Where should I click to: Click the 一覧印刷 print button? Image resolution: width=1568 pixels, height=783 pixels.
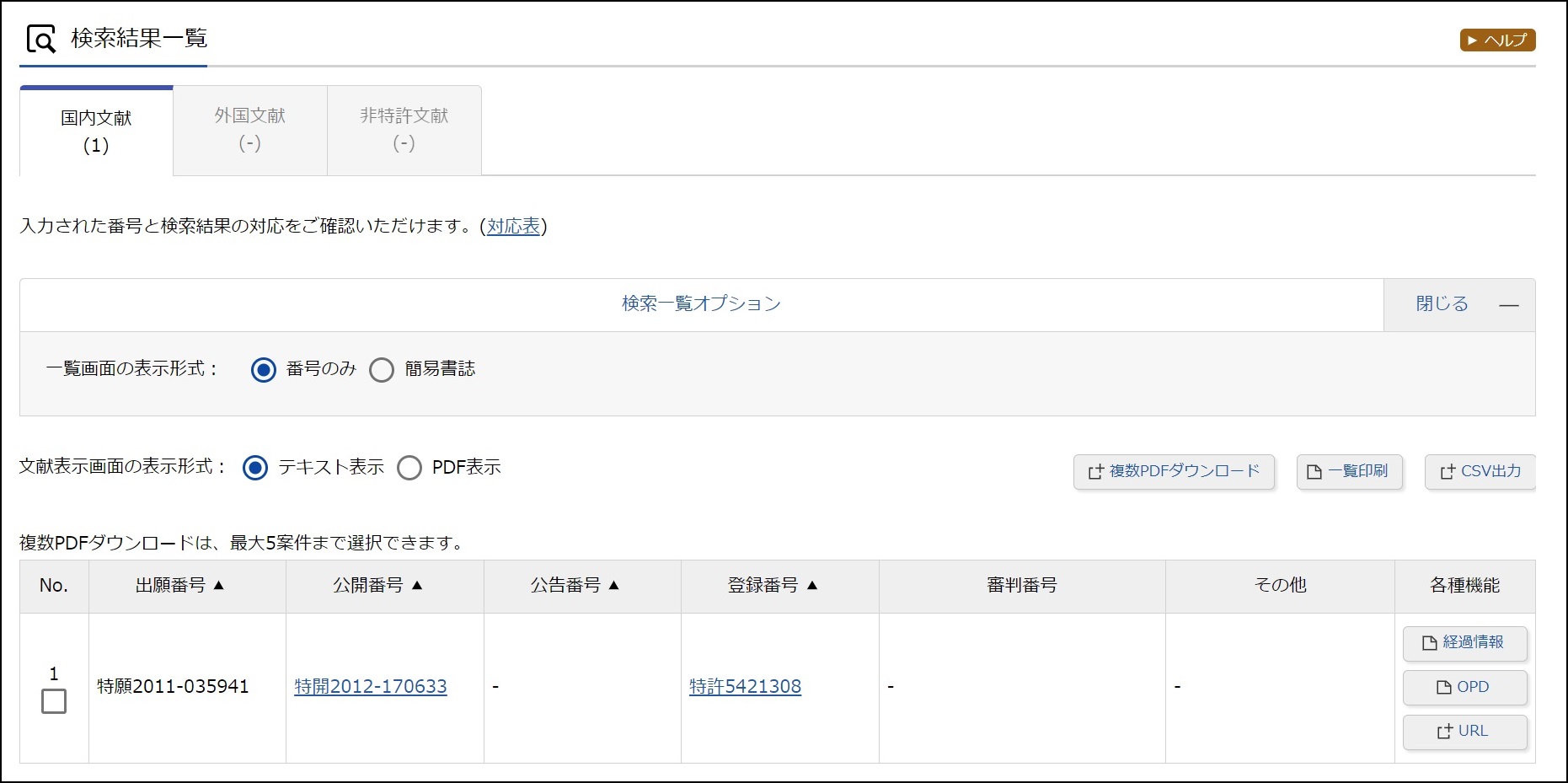tap(1349, 472)
